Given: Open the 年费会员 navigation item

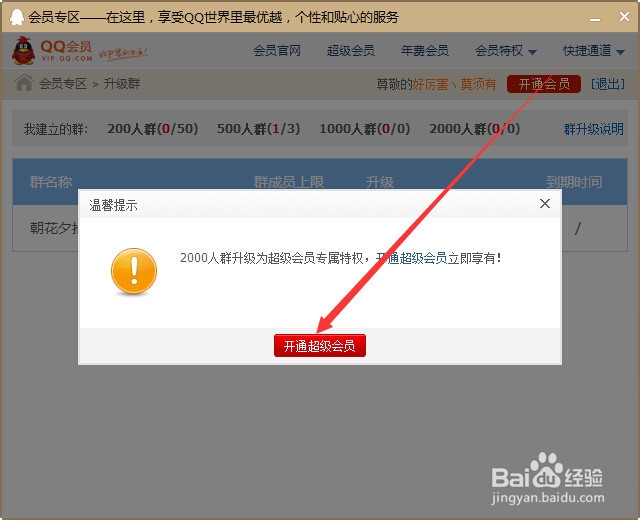Looking at the screenshot, I should (x=424, y=51).
